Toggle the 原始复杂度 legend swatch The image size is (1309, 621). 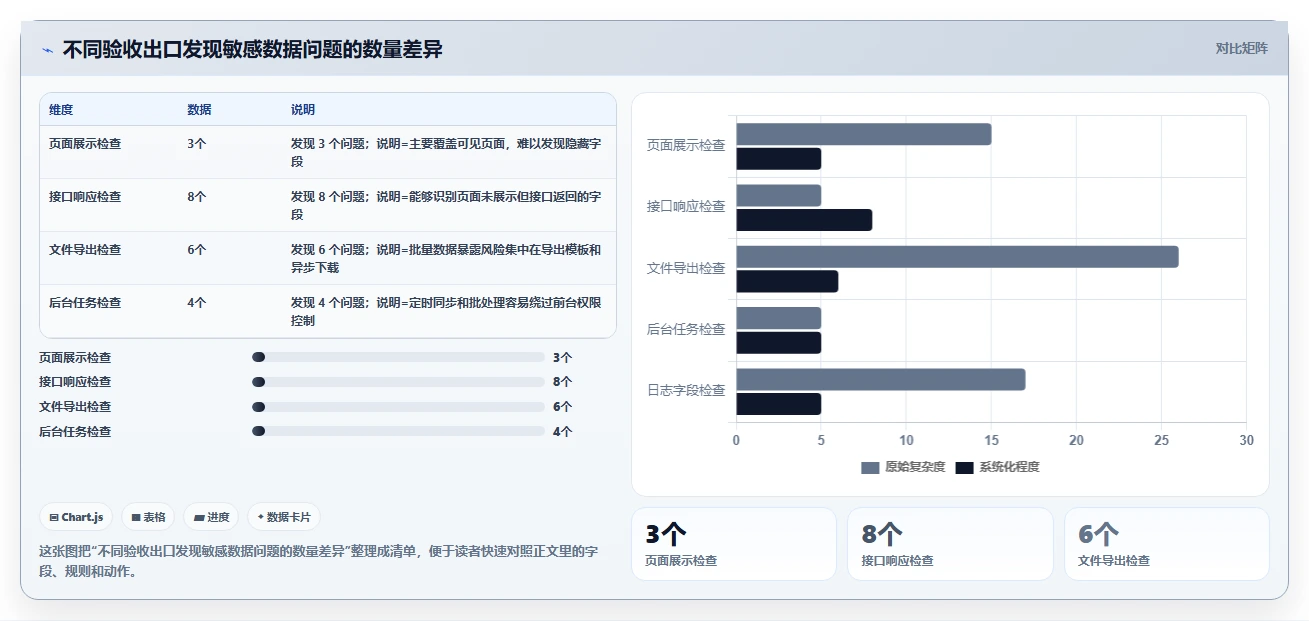tap(870, 467)
